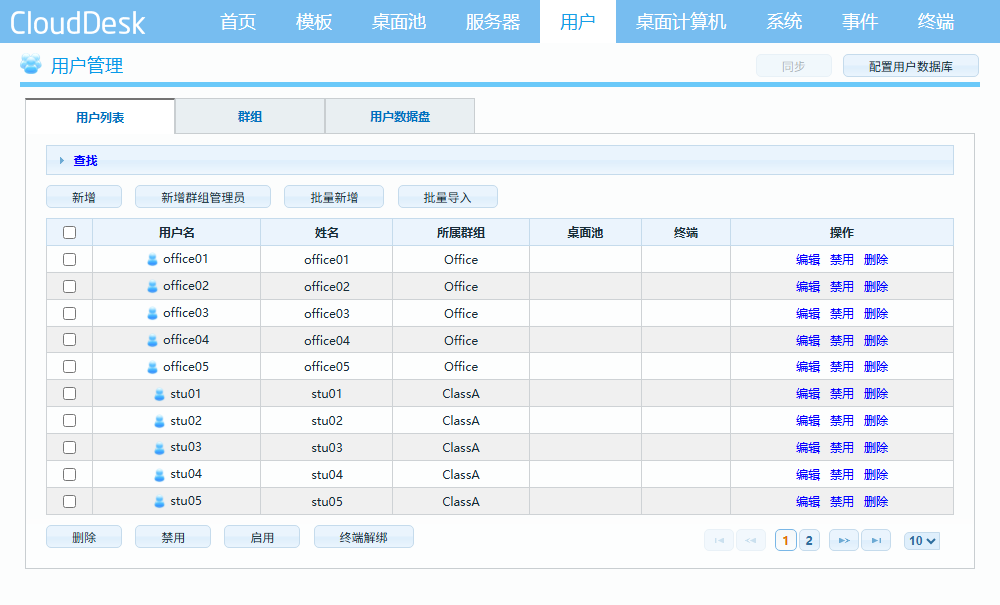Check the box for office05 row
Image resolution: width=1000 pixels, height=605 pixels.
click(70, 367)
